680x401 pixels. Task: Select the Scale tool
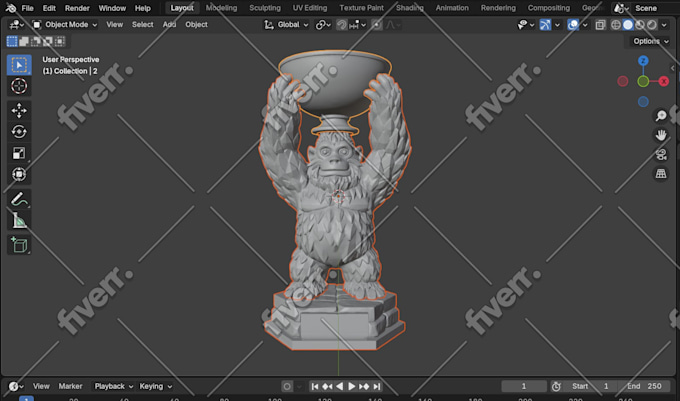(x=19, y=153)
